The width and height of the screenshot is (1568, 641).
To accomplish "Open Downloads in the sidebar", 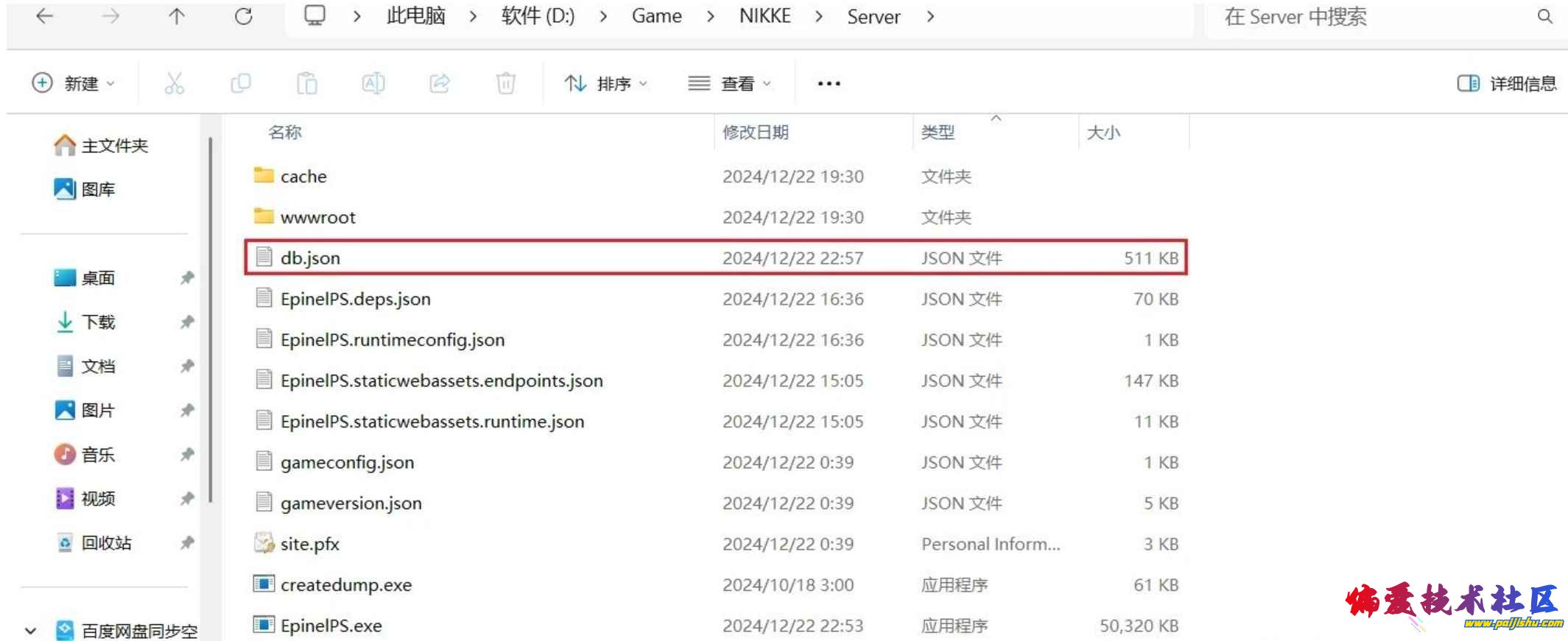I will (98, 322).
